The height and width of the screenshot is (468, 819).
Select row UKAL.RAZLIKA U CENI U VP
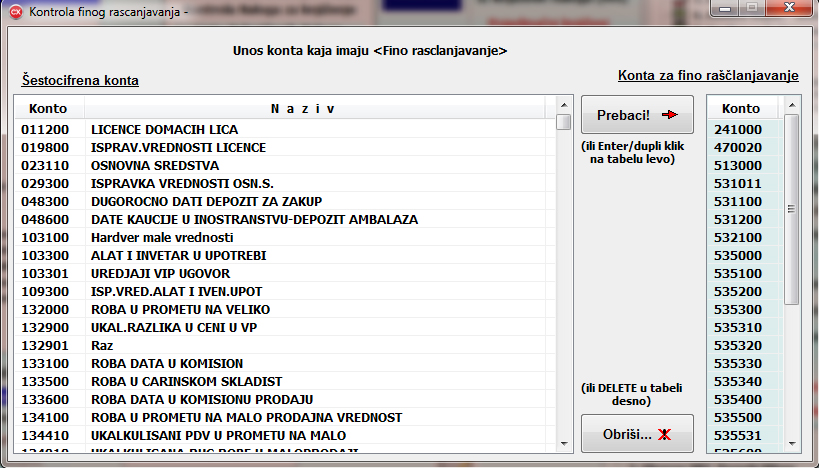(x=285, y=327)
